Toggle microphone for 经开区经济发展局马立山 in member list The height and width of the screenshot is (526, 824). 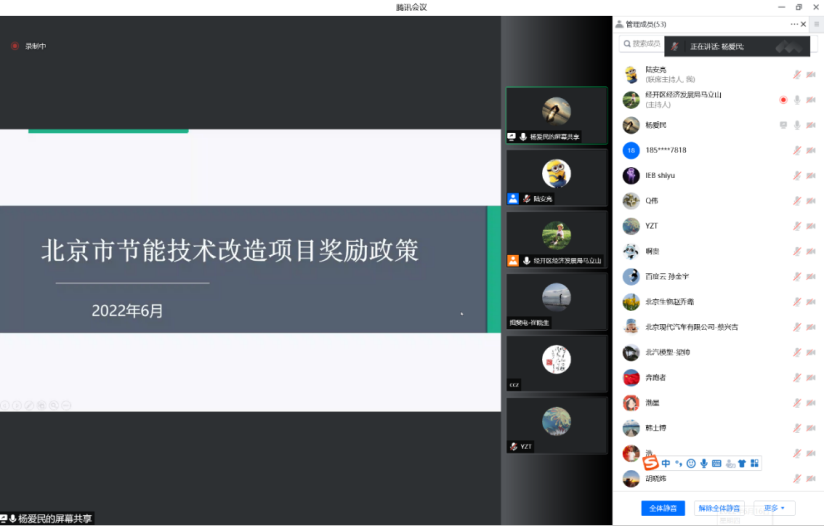click(797, 100)
